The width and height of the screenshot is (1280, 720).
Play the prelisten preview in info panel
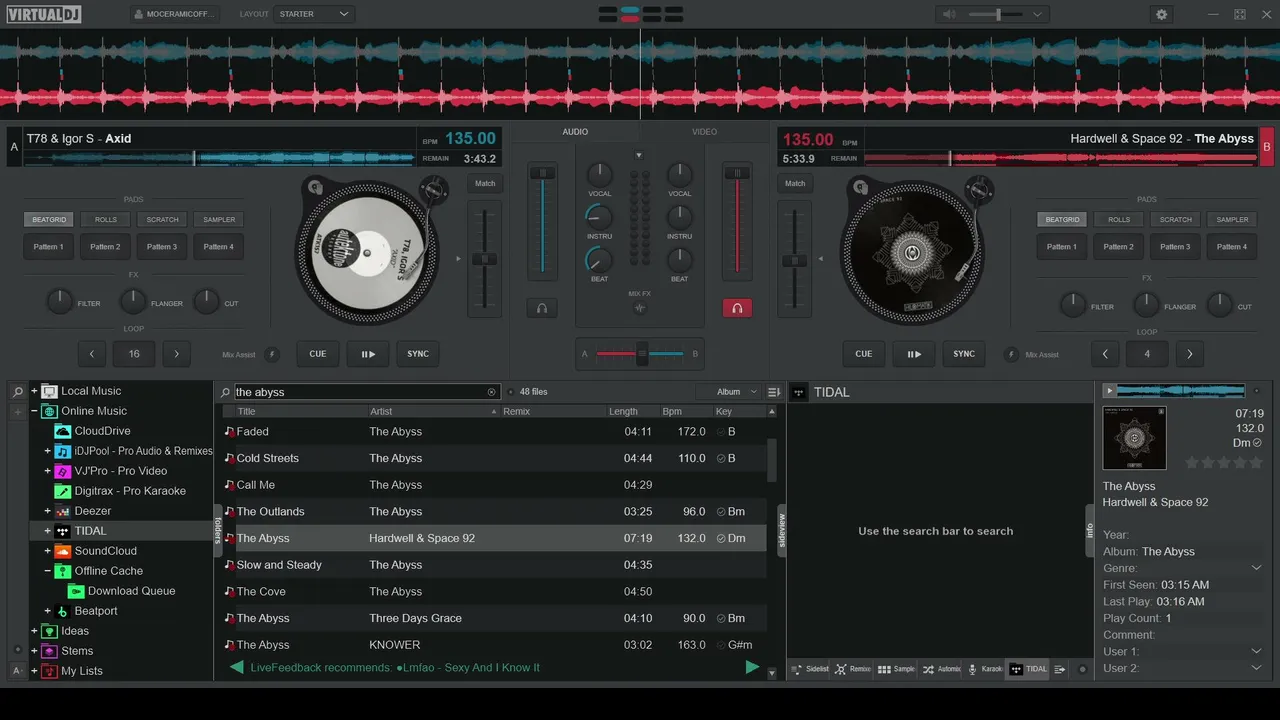(x=1108, y=390)
